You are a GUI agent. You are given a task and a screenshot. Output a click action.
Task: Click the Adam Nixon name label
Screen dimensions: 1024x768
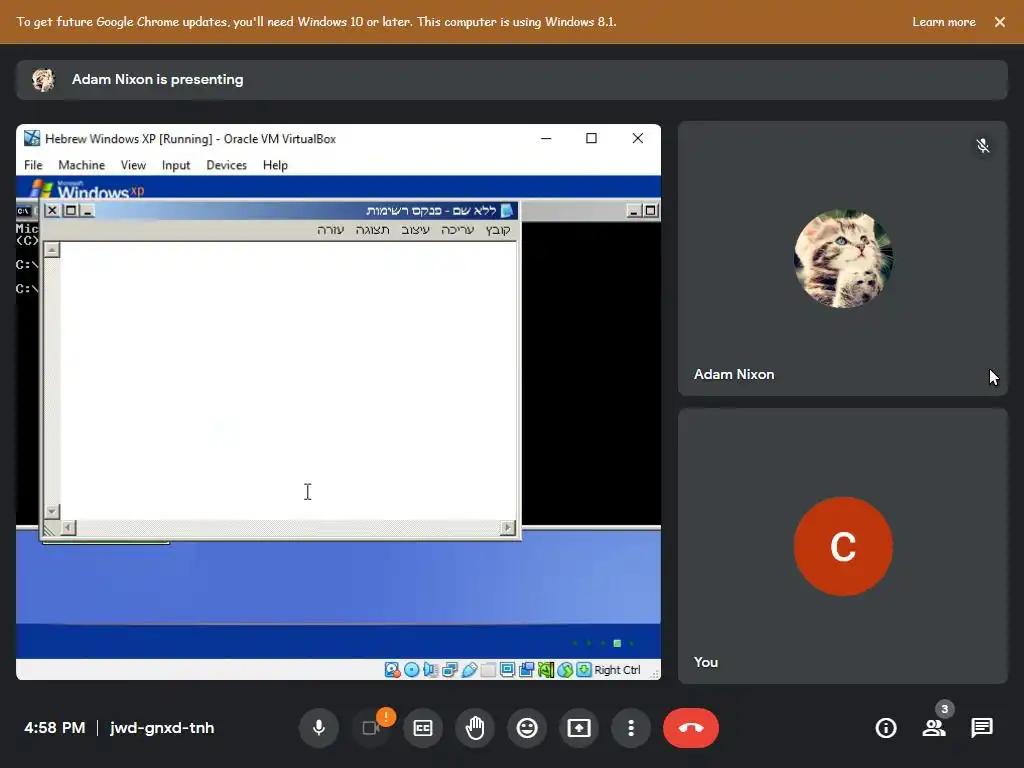pos(734,374)
